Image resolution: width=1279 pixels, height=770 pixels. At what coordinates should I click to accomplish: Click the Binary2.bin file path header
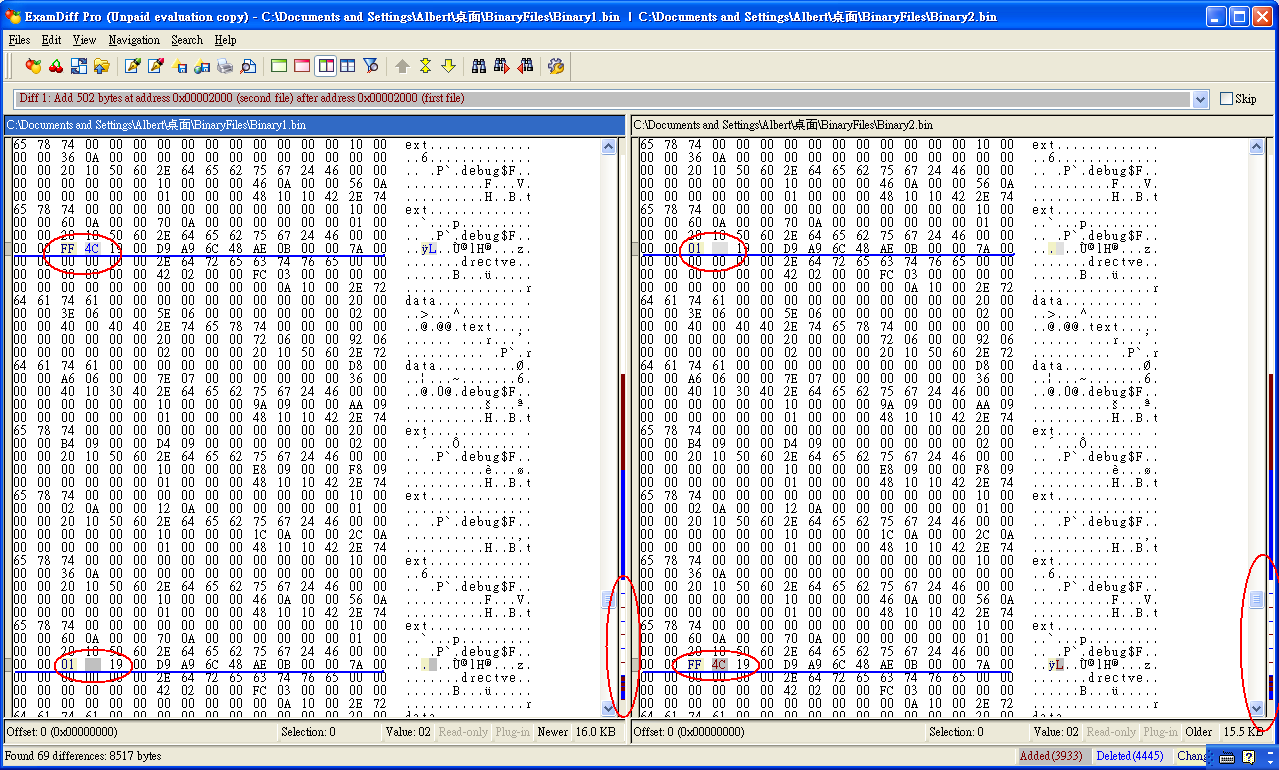[953, 125]
